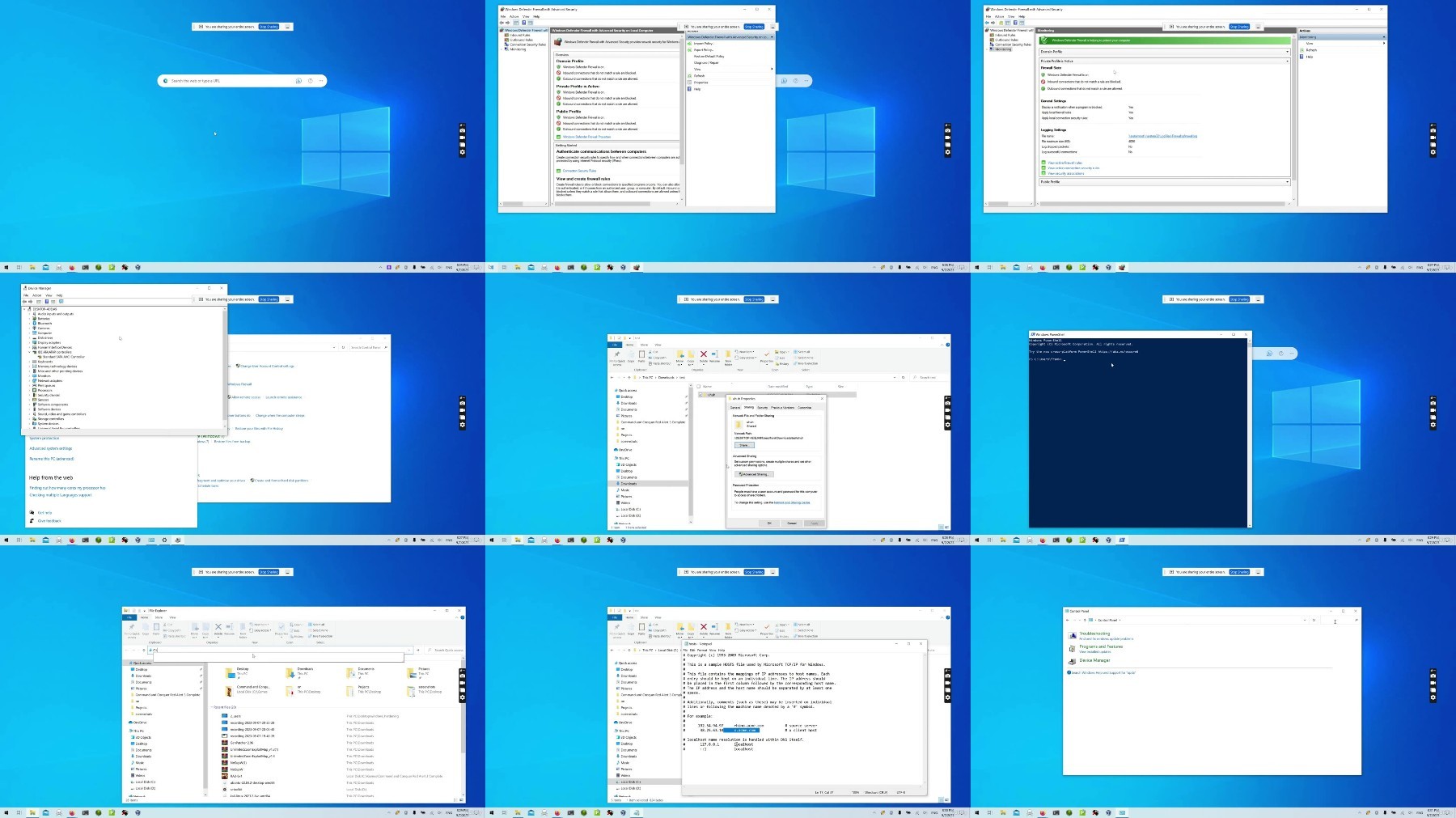The width and height of the screenshot is (1456, 818).
Task: Click the Advanced Sharing button
Action: [x=754, y=474]
